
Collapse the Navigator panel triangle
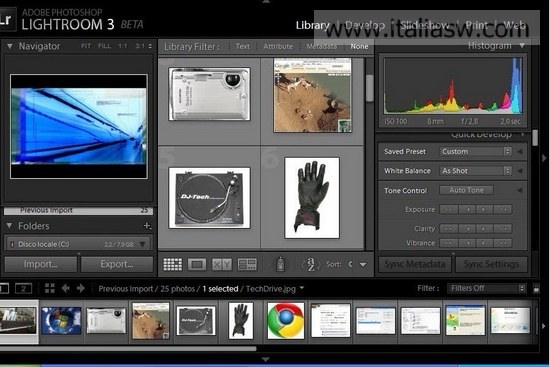pyautogui.click(x=10, y=46)
